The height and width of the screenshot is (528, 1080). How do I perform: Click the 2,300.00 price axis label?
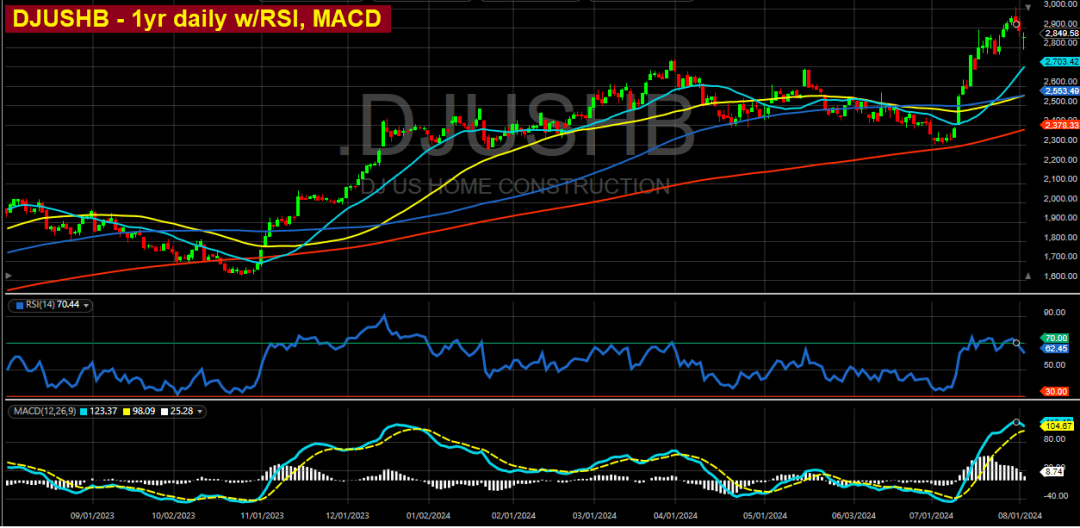point(1061,140)
